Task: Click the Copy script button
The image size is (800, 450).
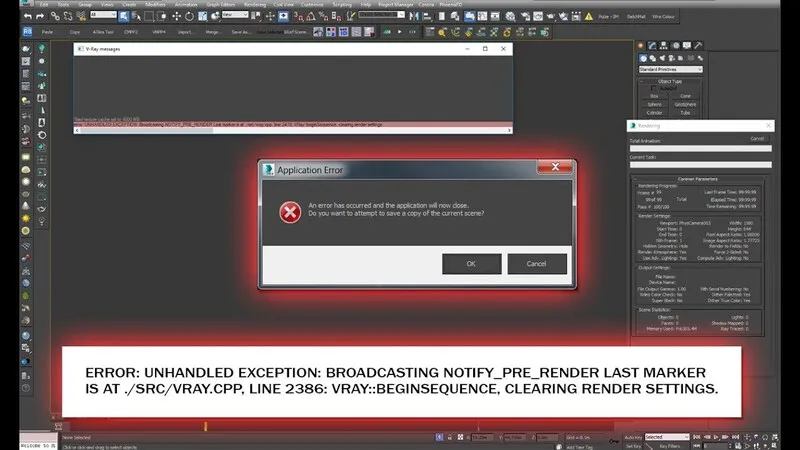Action: (x=74, y=32)
